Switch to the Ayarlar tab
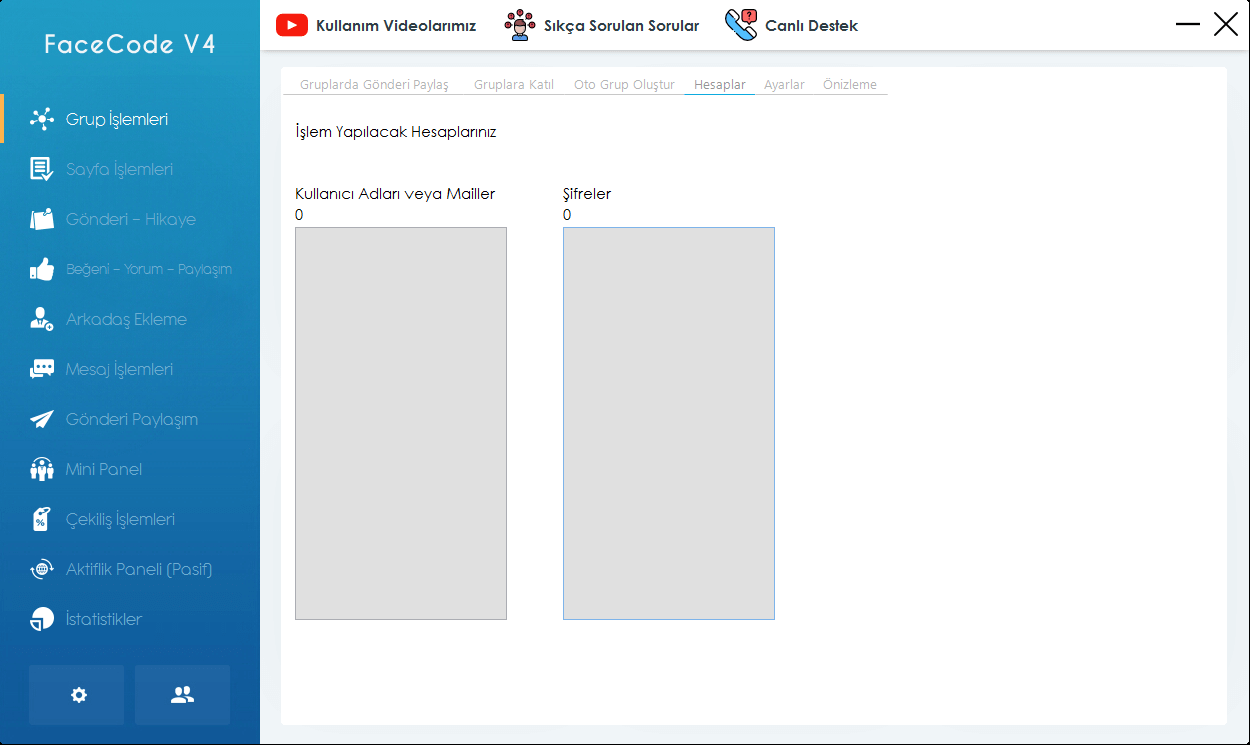This screenshot has width=1250, height=745. [784, 85]
